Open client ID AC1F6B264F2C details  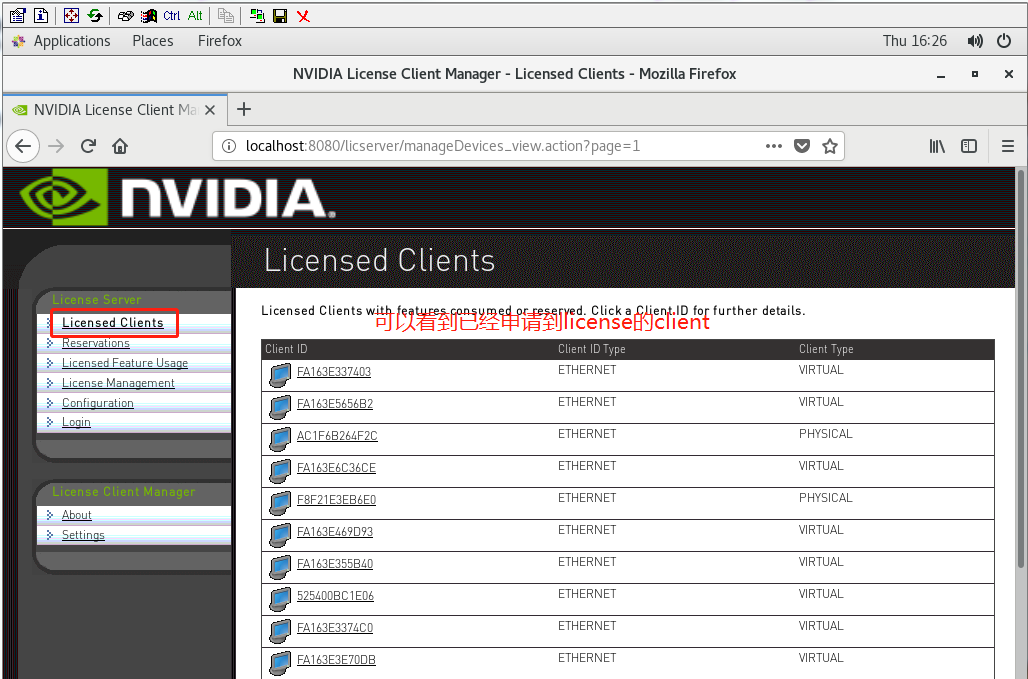coord(337,436)
